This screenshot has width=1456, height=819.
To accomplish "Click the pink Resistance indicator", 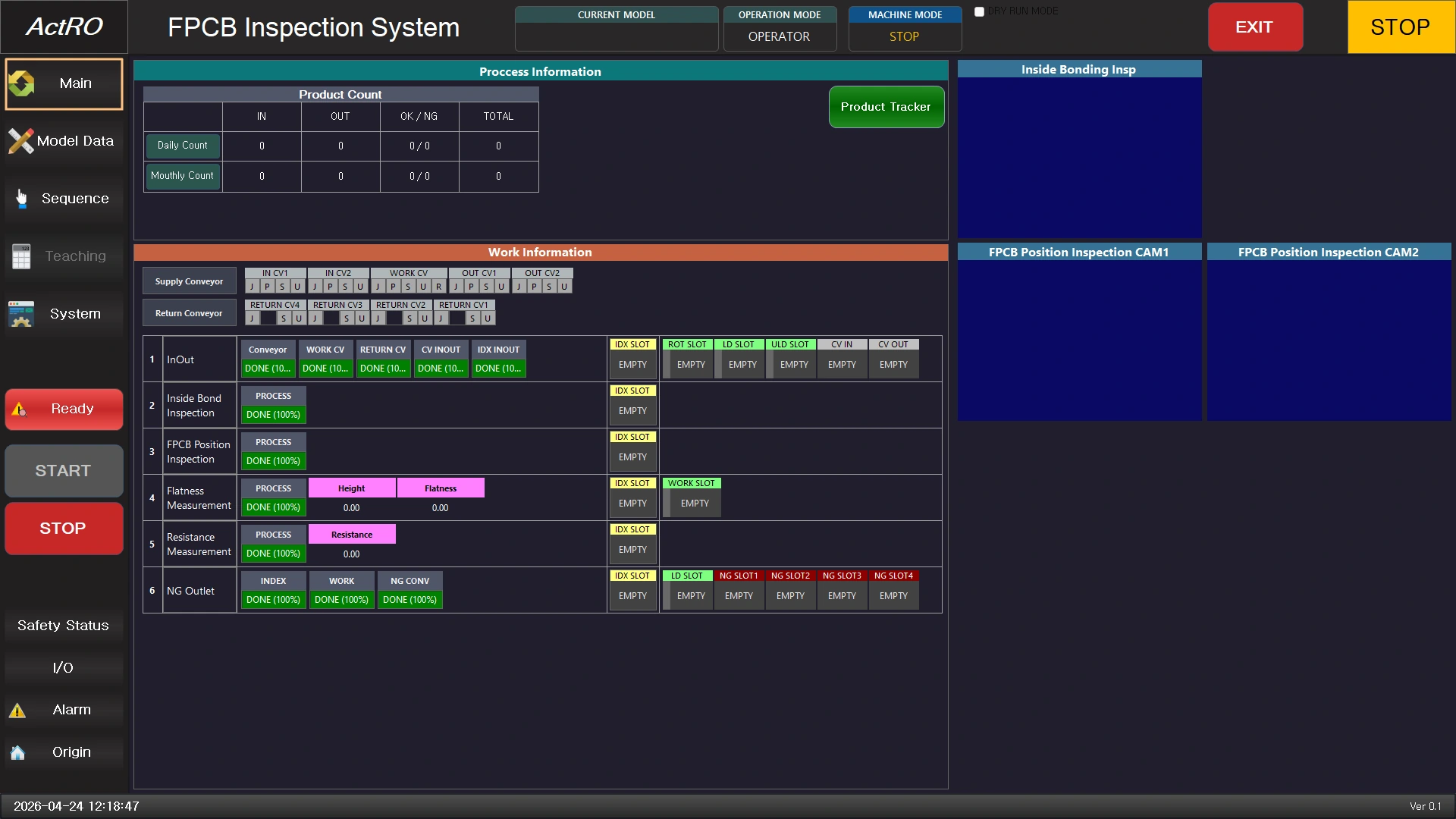I will click(x=352, y=535).
